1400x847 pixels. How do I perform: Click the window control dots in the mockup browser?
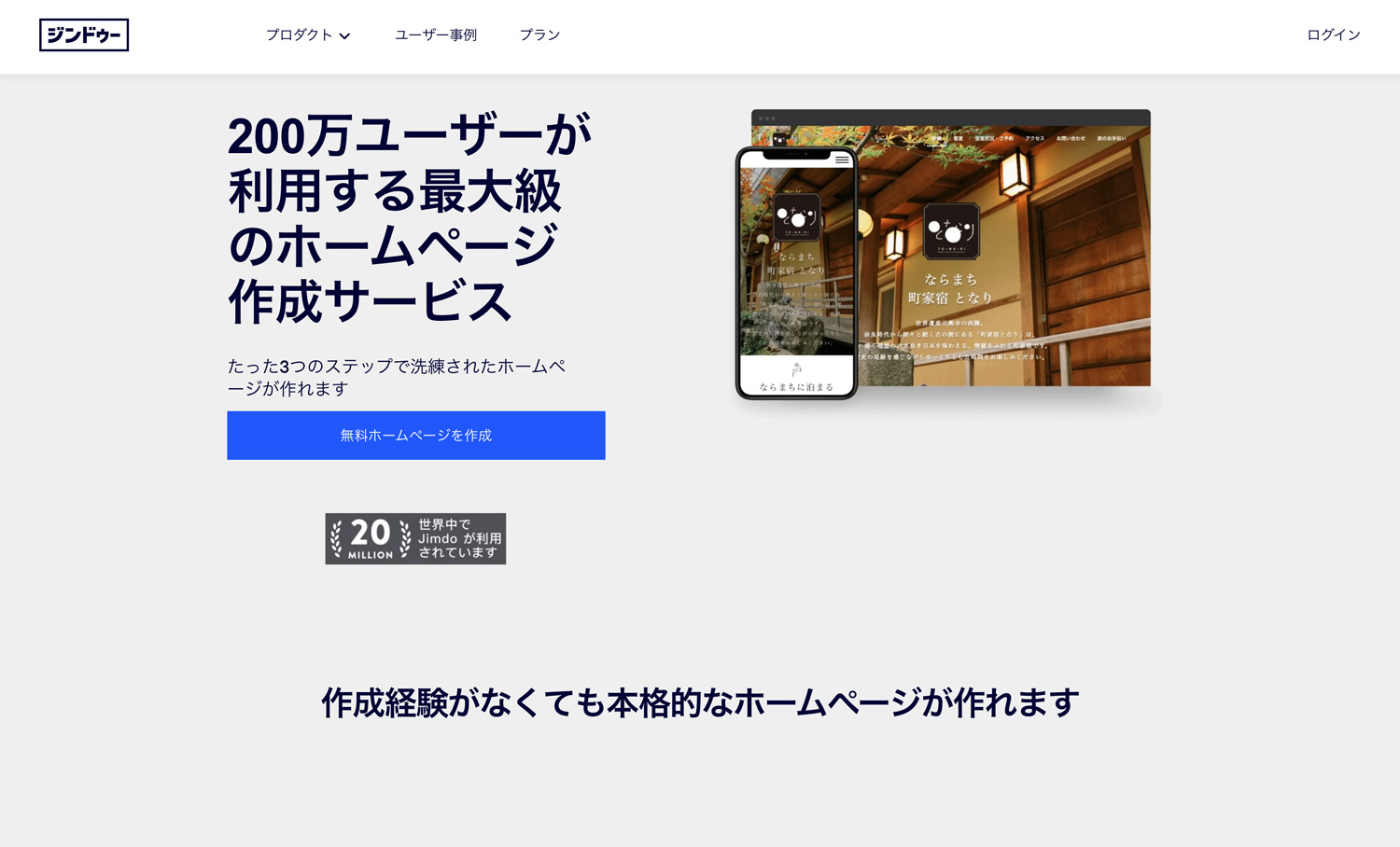click(767, 118)
